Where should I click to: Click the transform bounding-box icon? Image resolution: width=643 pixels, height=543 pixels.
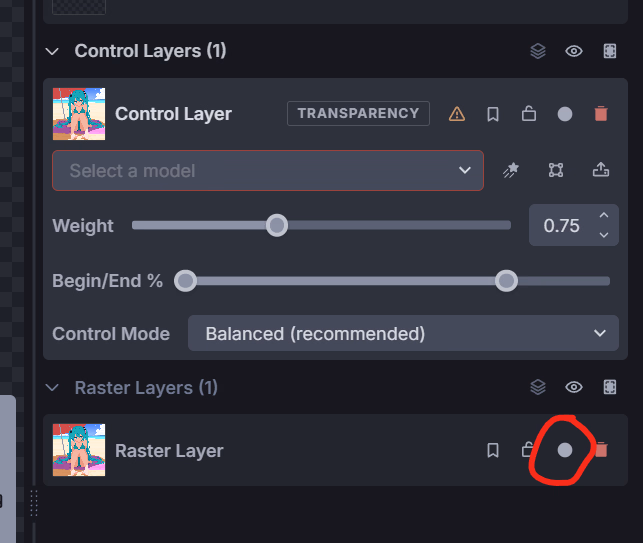point(556,170)
